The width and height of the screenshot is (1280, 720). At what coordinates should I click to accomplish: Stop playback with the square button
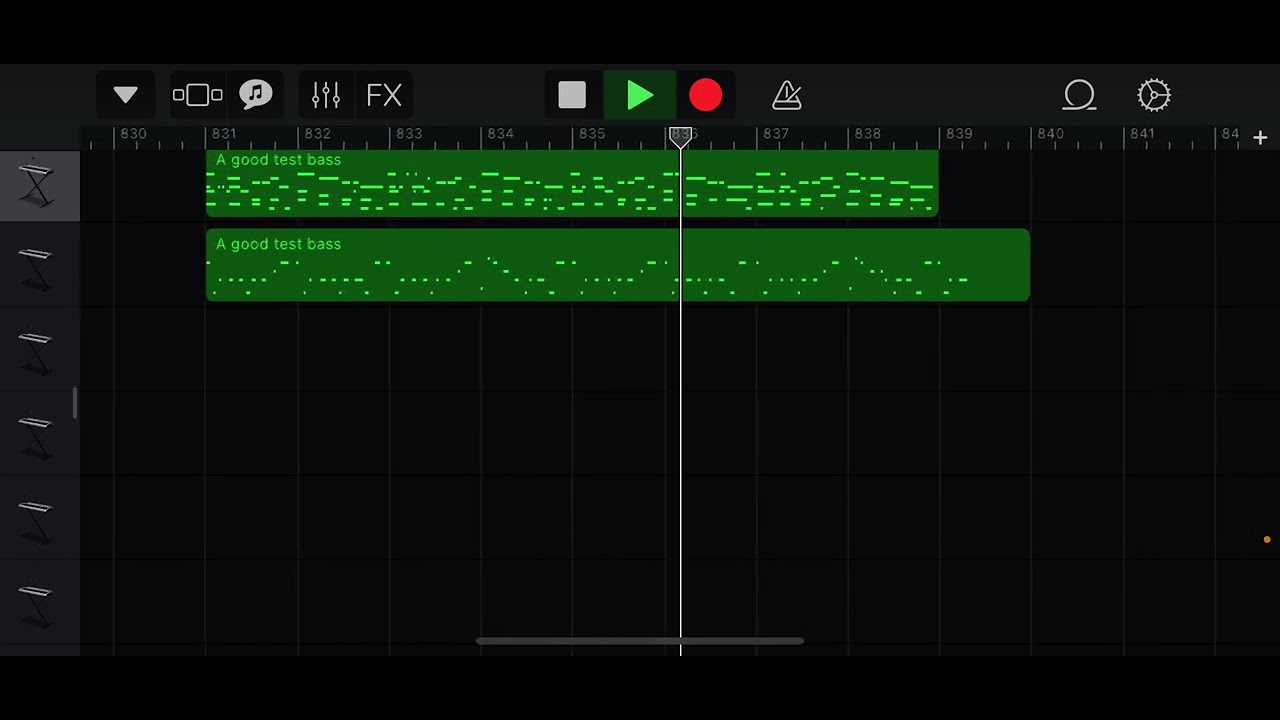572,95
